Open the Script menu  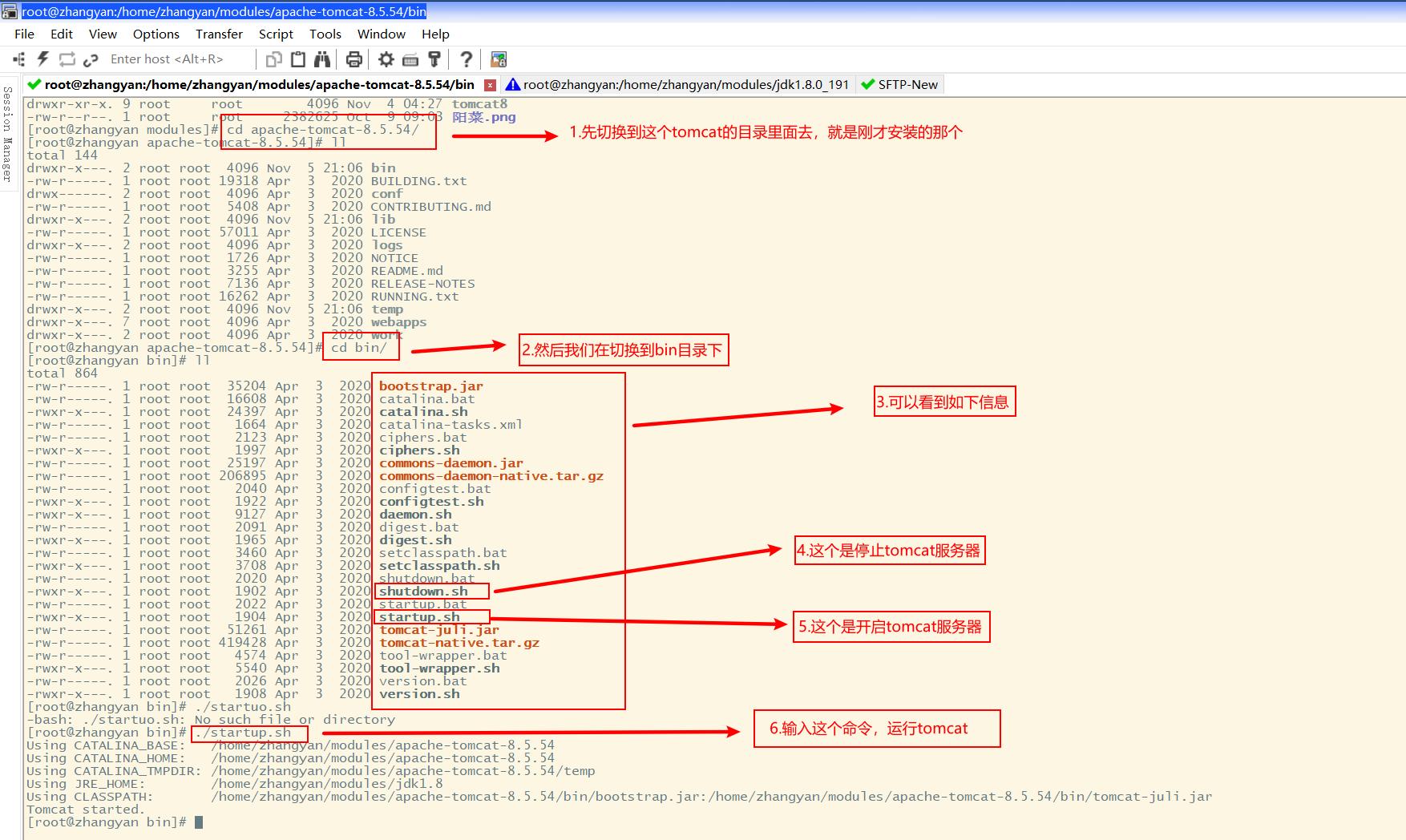click(276, 34)
